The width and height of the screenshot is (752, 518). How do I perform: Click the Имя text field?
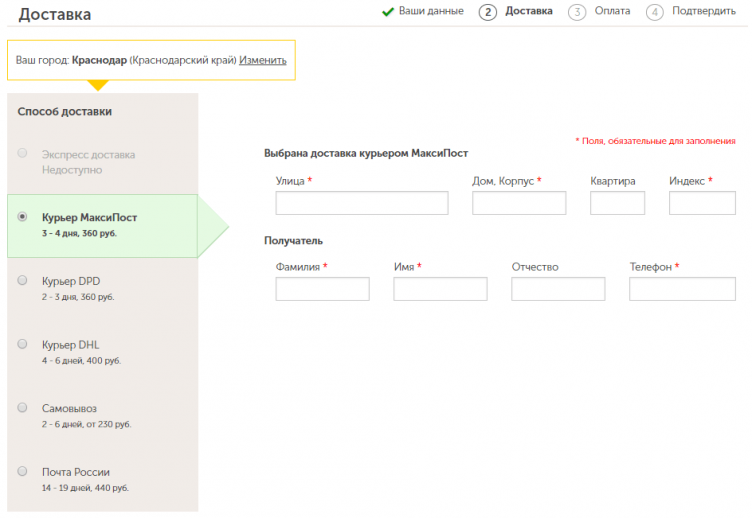(440, 290)
